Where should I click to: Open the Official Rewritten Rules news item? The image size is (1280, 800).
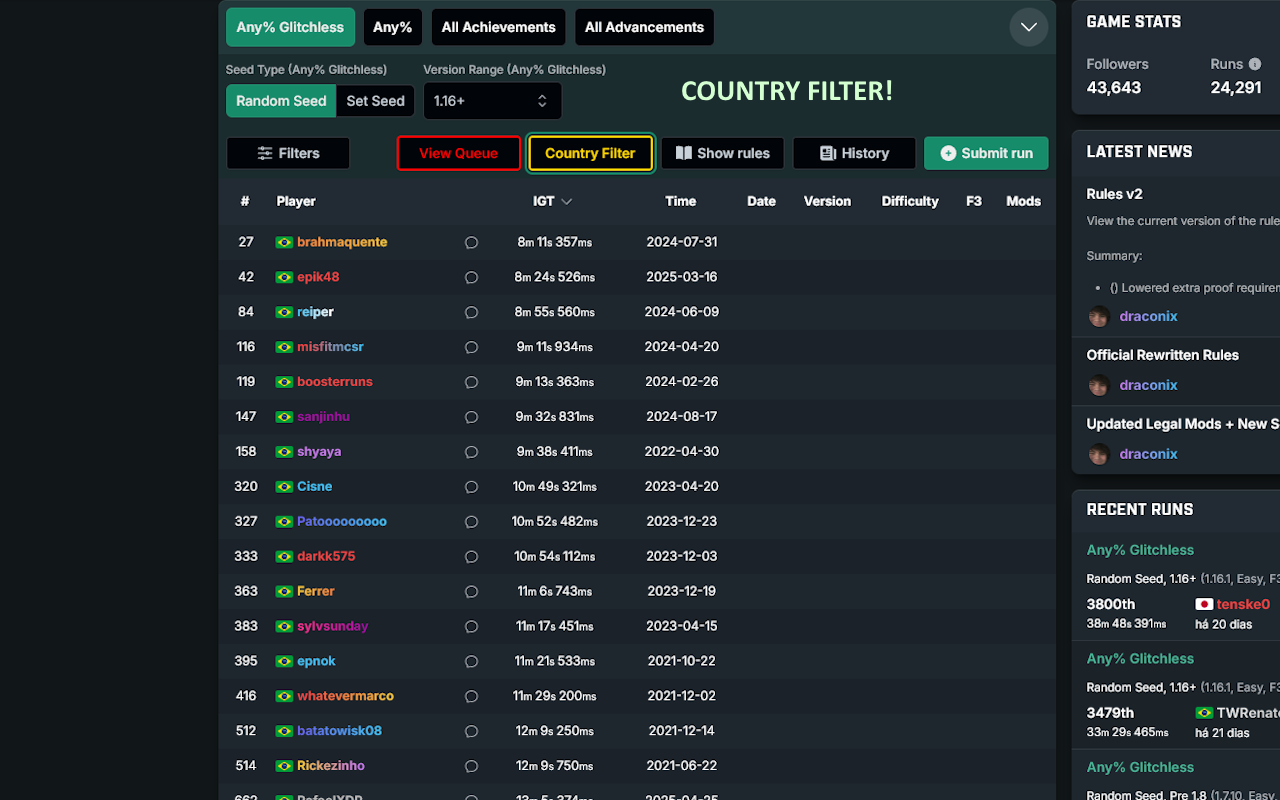1162,355
